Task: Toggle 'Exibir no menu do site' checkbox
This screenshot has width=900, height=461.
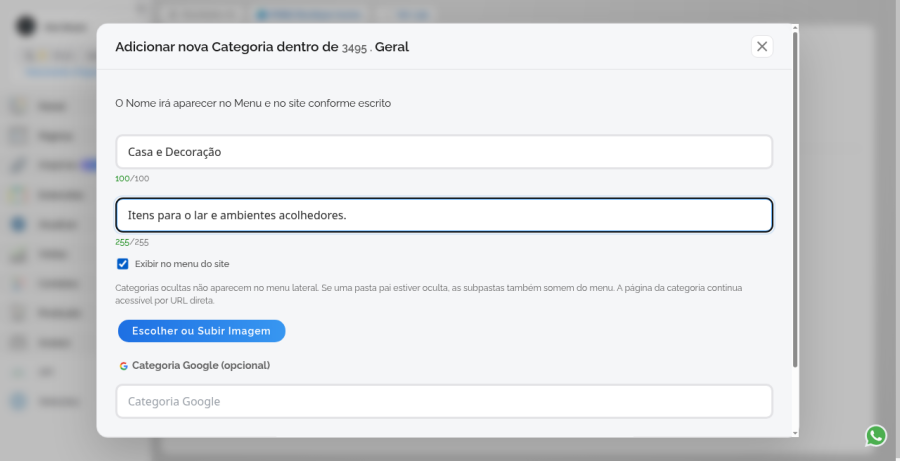Action: coord(123,264)
